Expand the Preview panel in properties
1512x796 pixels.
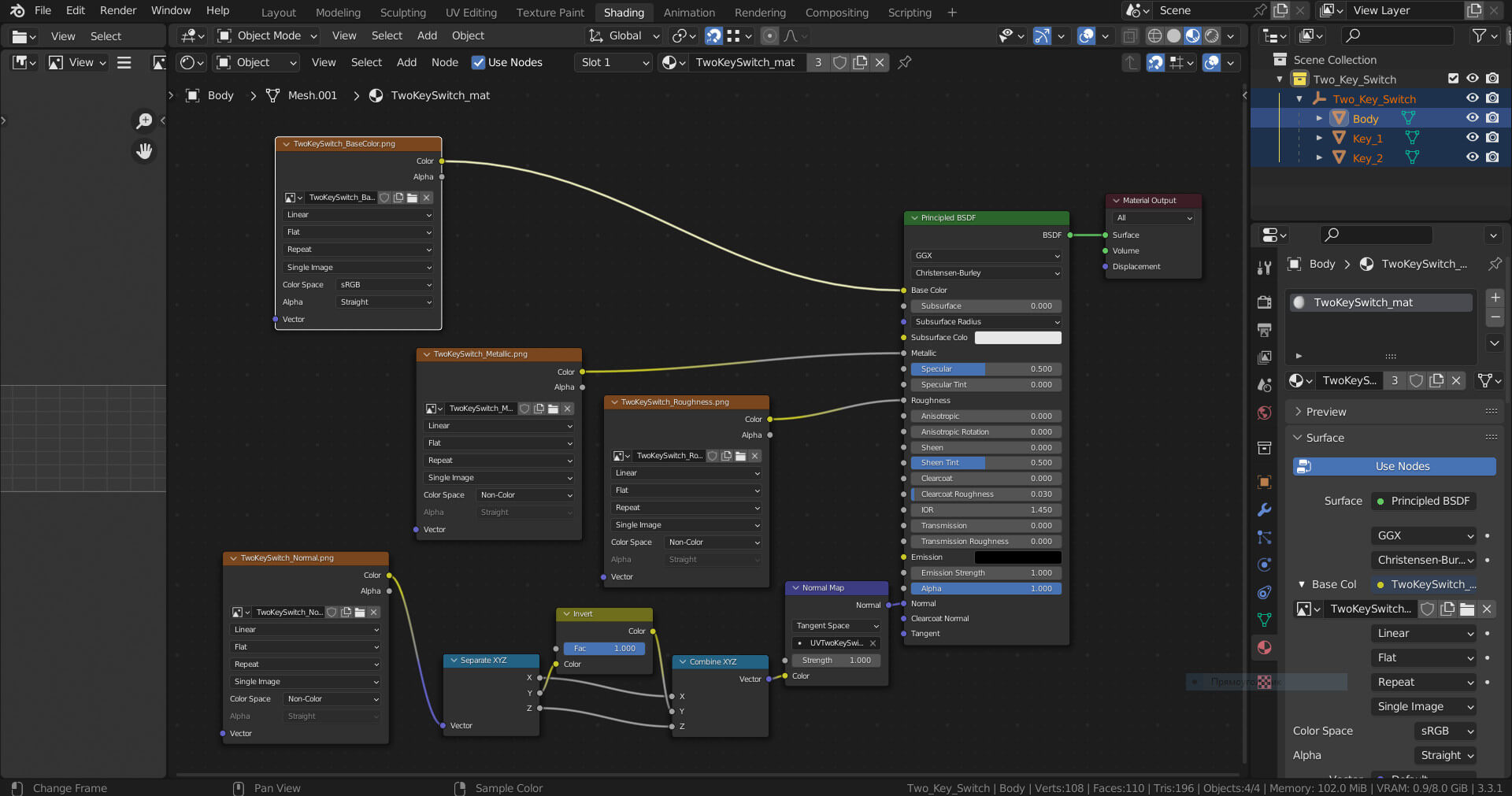coord(1326,412)
